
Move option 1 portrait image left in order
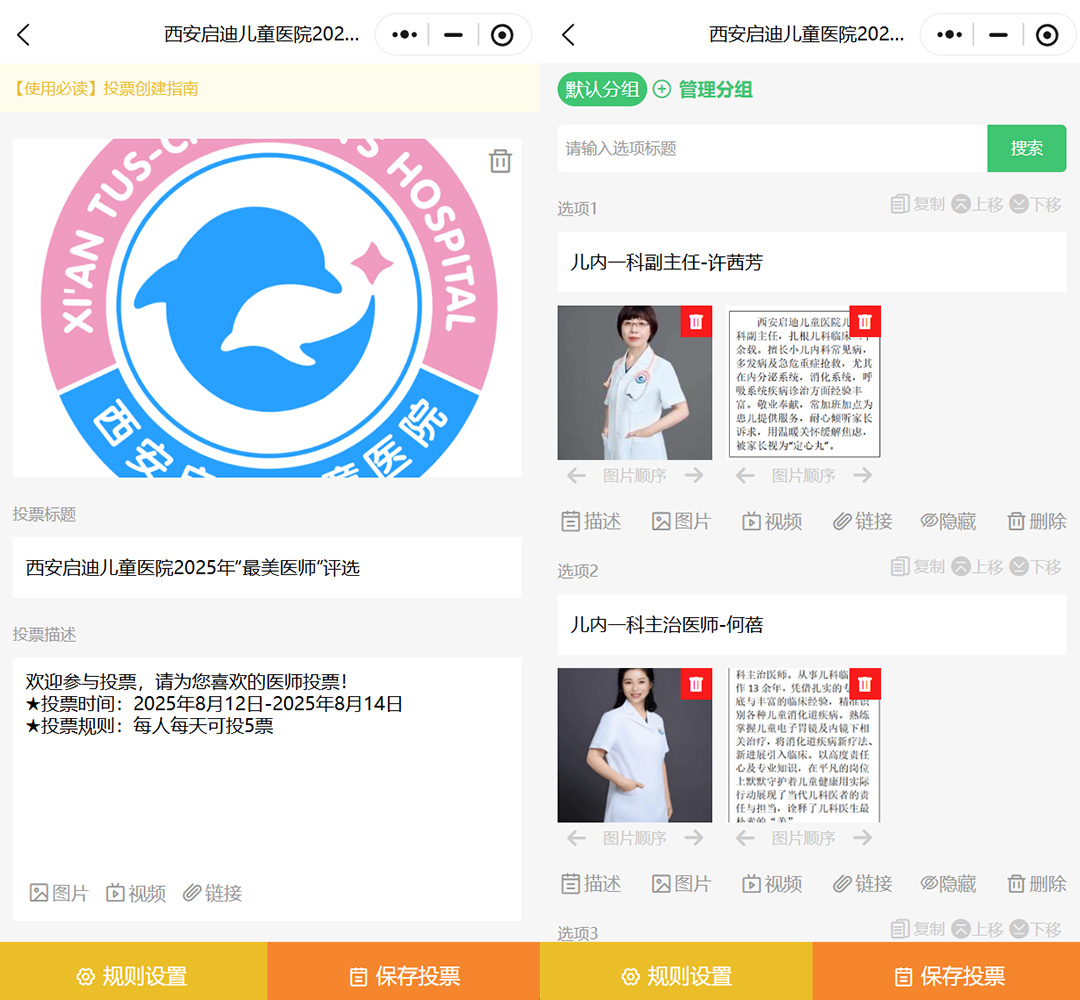point(577,475)
